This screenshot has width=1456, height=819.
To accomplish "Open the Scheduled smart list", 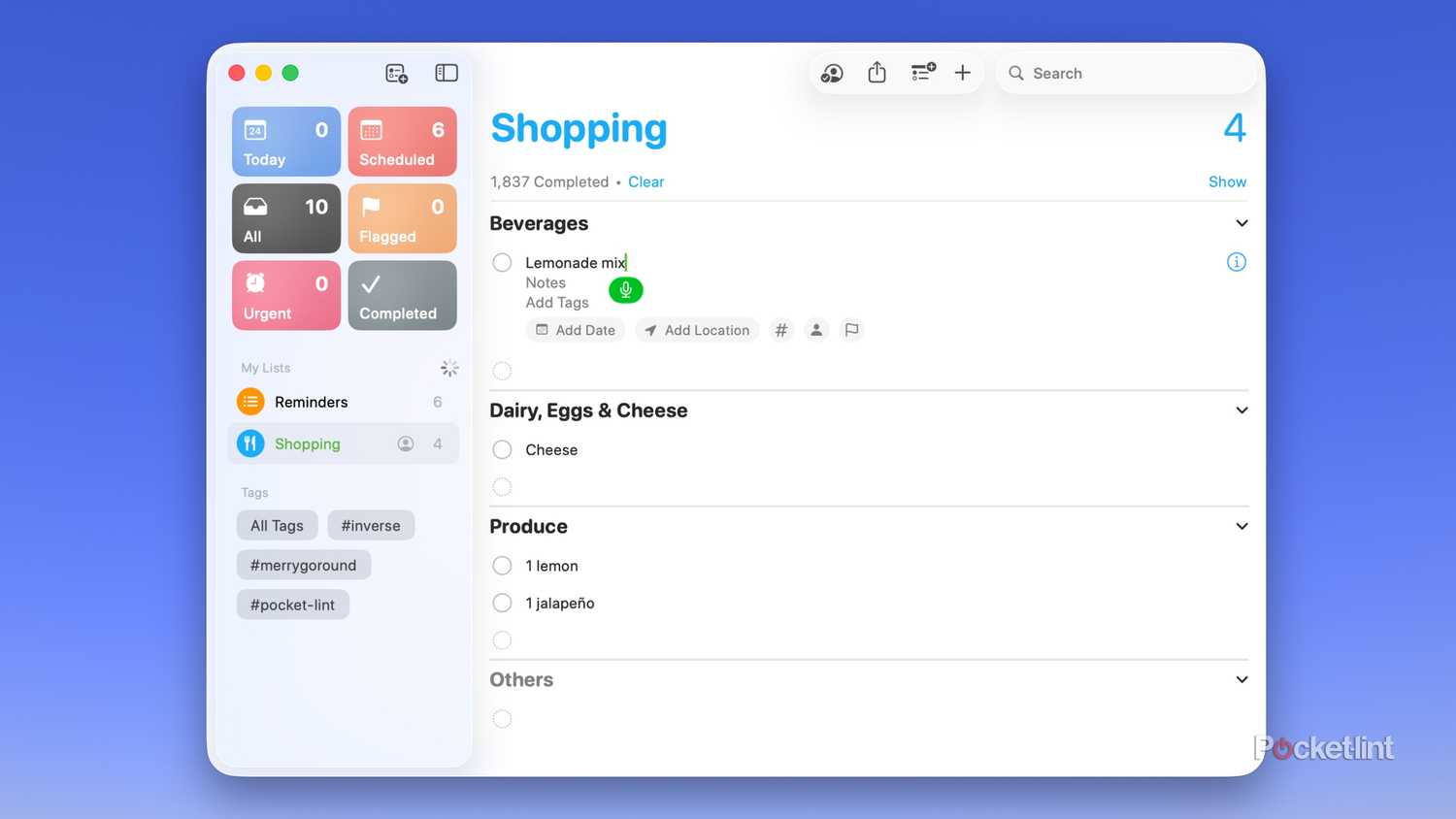I will [x=402, y=142].
